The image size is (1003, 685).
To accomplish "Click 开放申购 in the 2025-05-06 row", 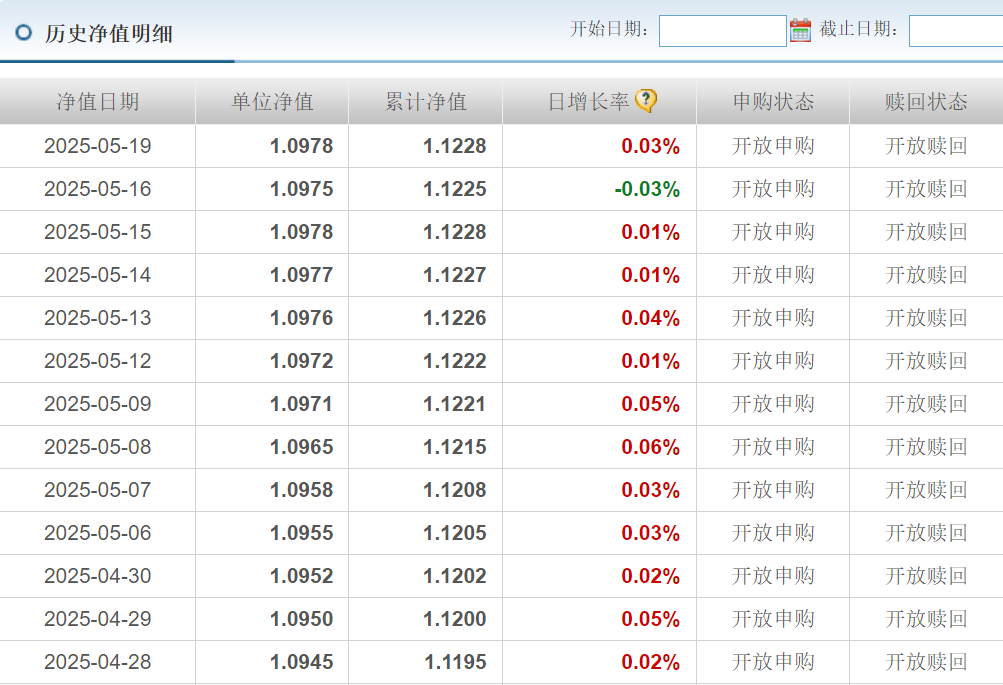I will coord(773,533).
